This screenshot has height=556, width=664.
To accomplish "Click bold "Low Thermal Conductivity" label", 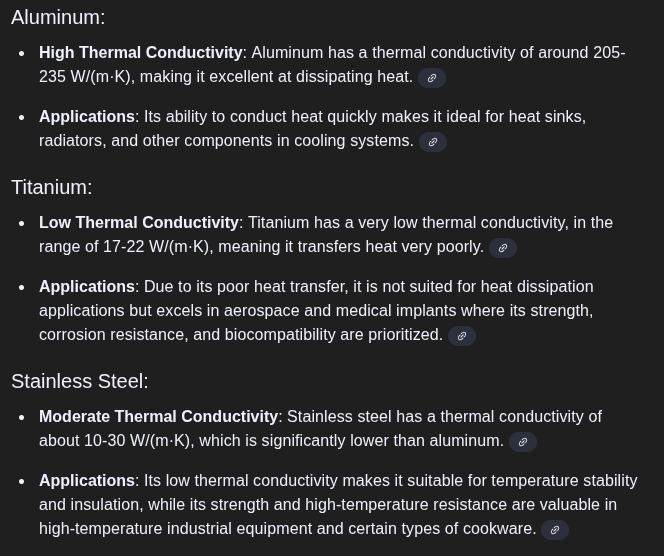I will 139,222.
